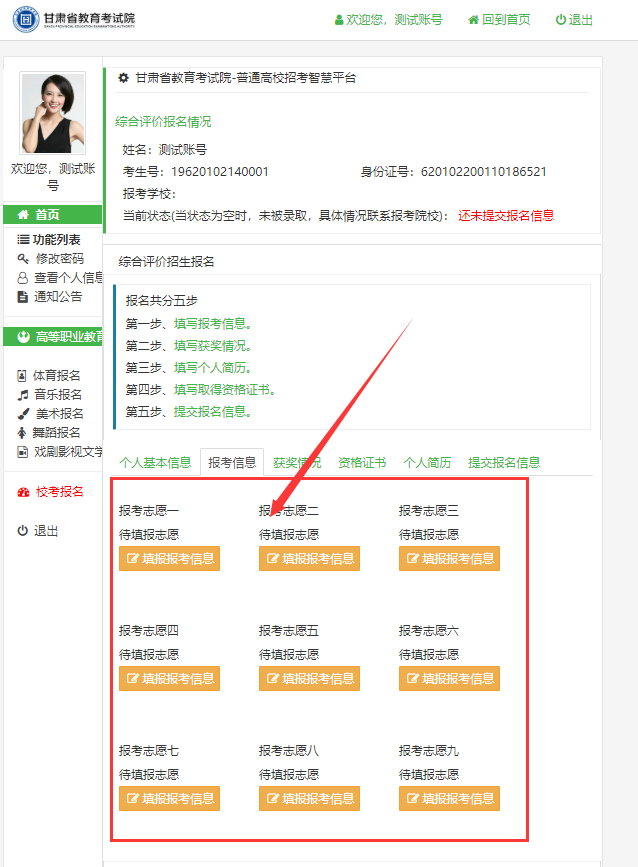Select the 个人简历 tab
The width and height of the screenshot is (638, 867).
click(427, 463)
